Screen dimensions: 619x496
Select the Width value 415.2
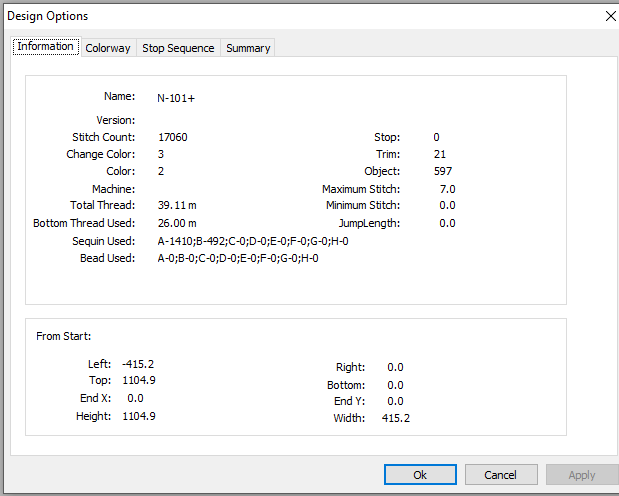tap(396, 418)
